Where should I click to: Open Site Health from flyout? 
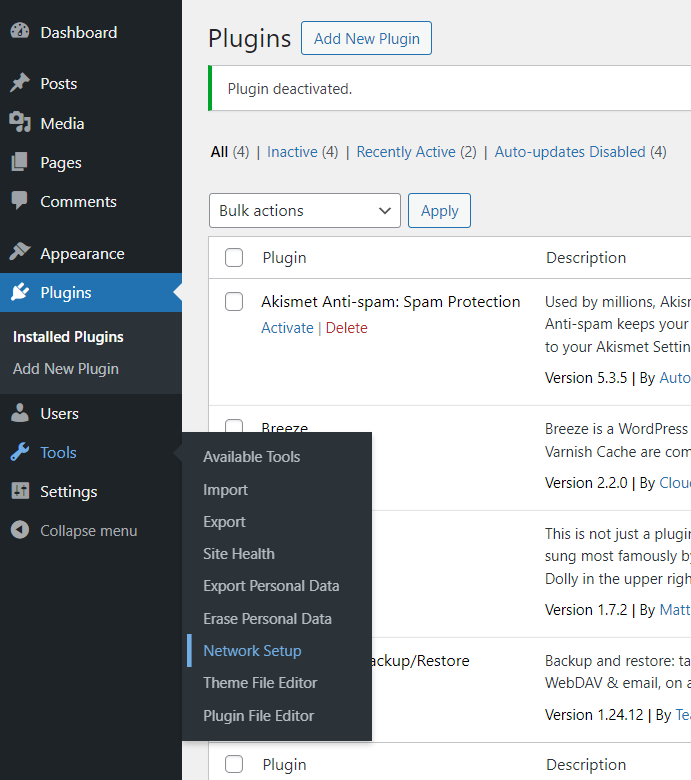tap(239, 554)
